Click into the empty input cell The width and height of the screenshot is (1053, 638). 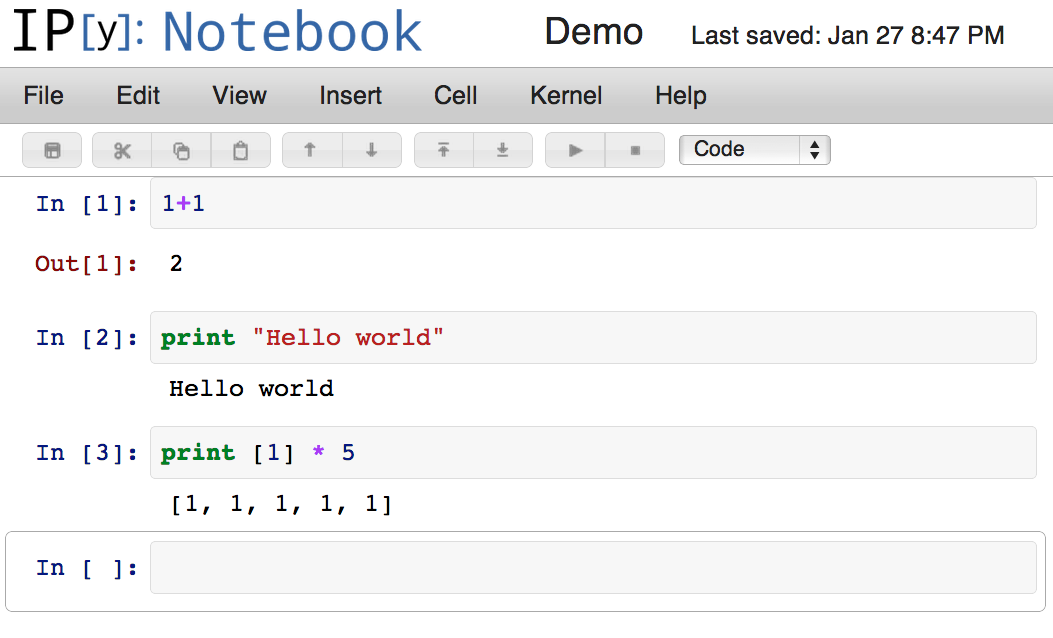[x=592, y=568]
